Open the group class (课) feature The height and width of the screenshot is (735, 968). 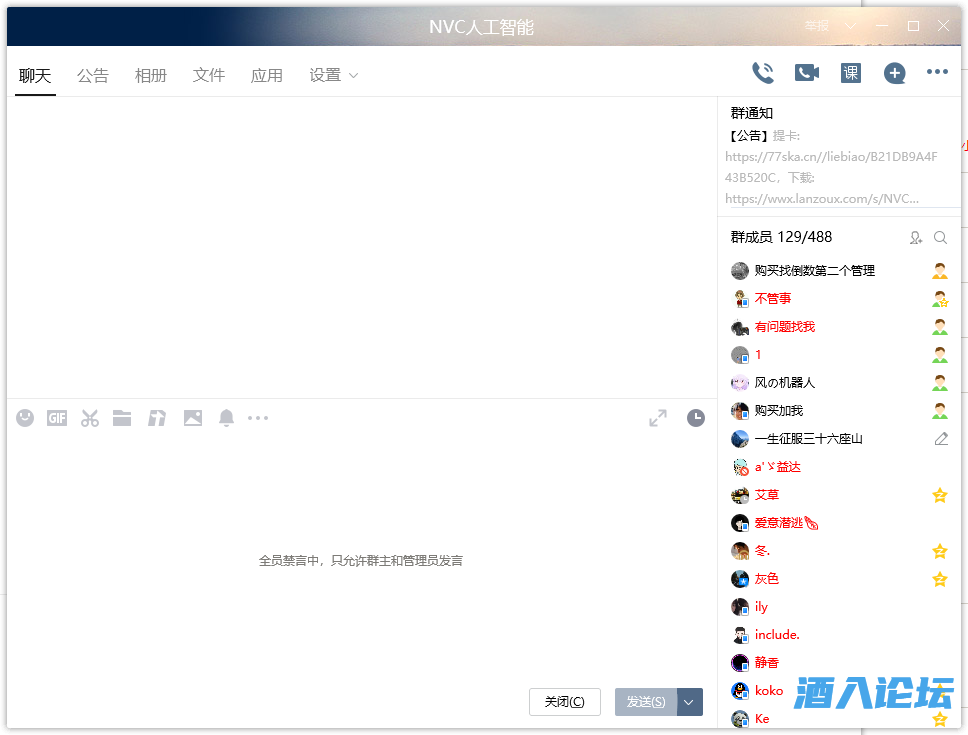point(851,73)
